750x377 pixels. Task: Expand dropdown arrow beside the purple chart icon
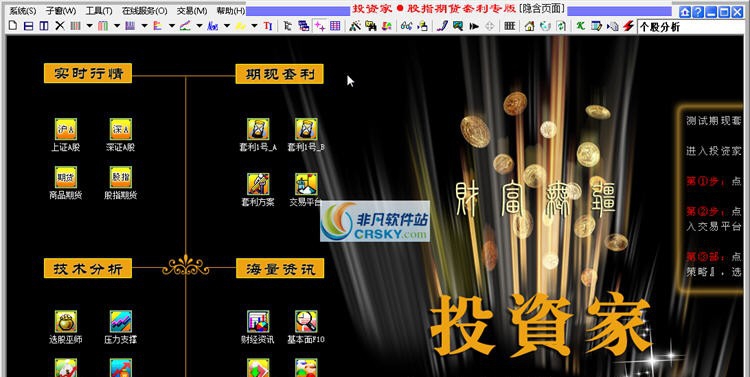[x=144, y=26]
